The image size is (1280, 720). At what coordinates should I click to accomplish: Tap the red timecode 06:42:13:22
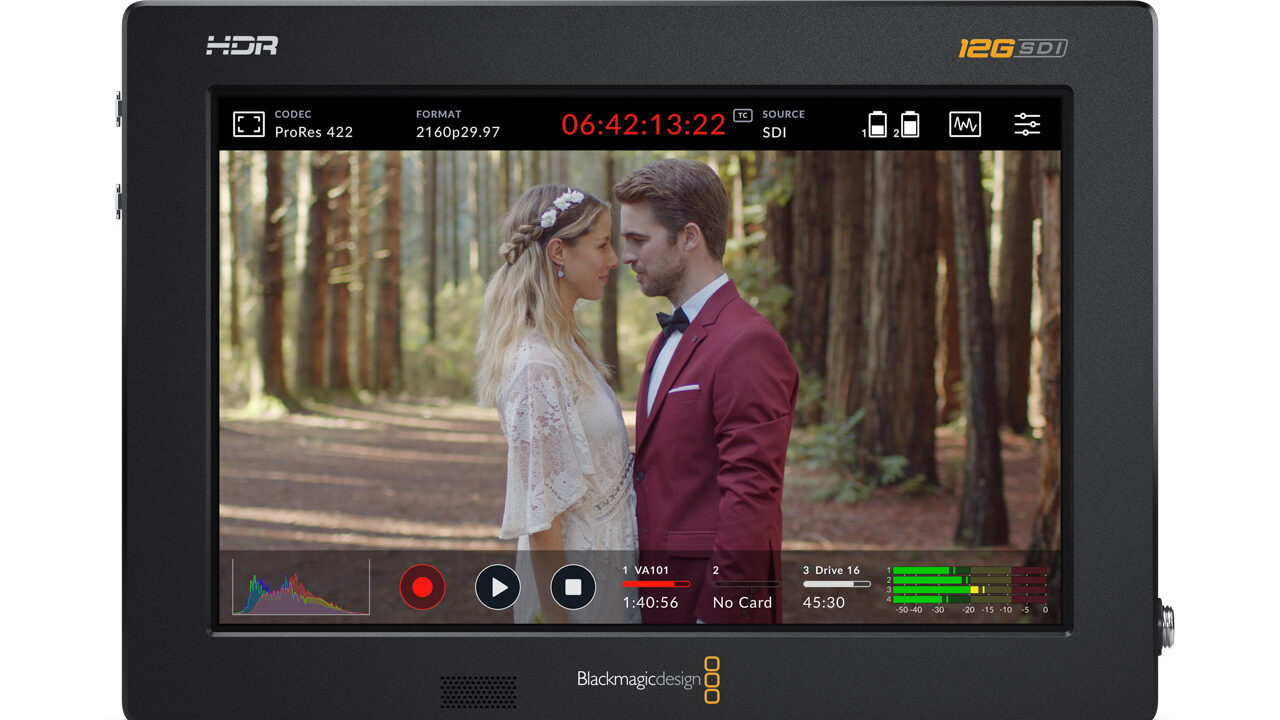point(644,124)
